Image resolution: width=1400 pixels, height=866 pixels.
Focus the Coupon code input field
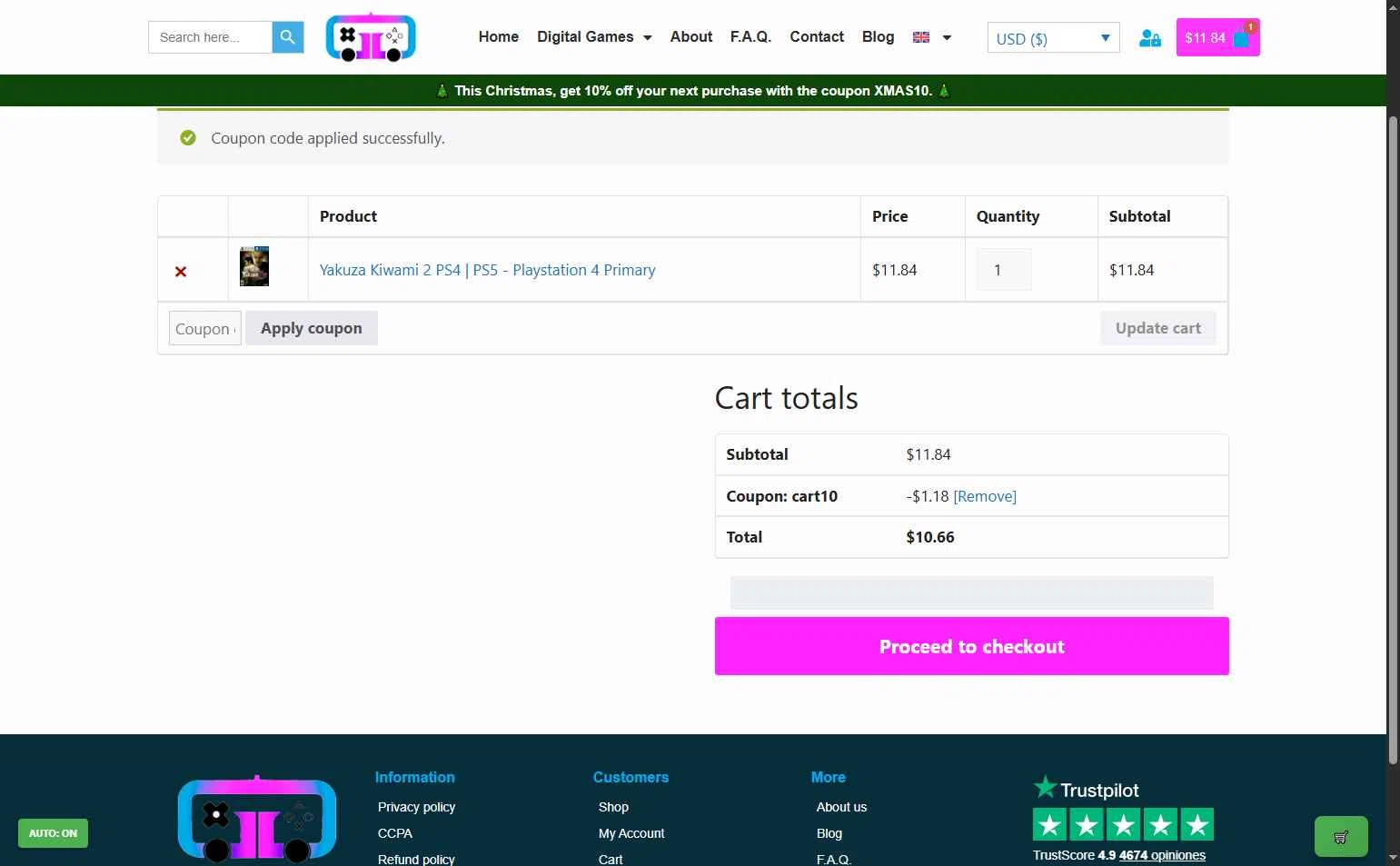(205, 328)
